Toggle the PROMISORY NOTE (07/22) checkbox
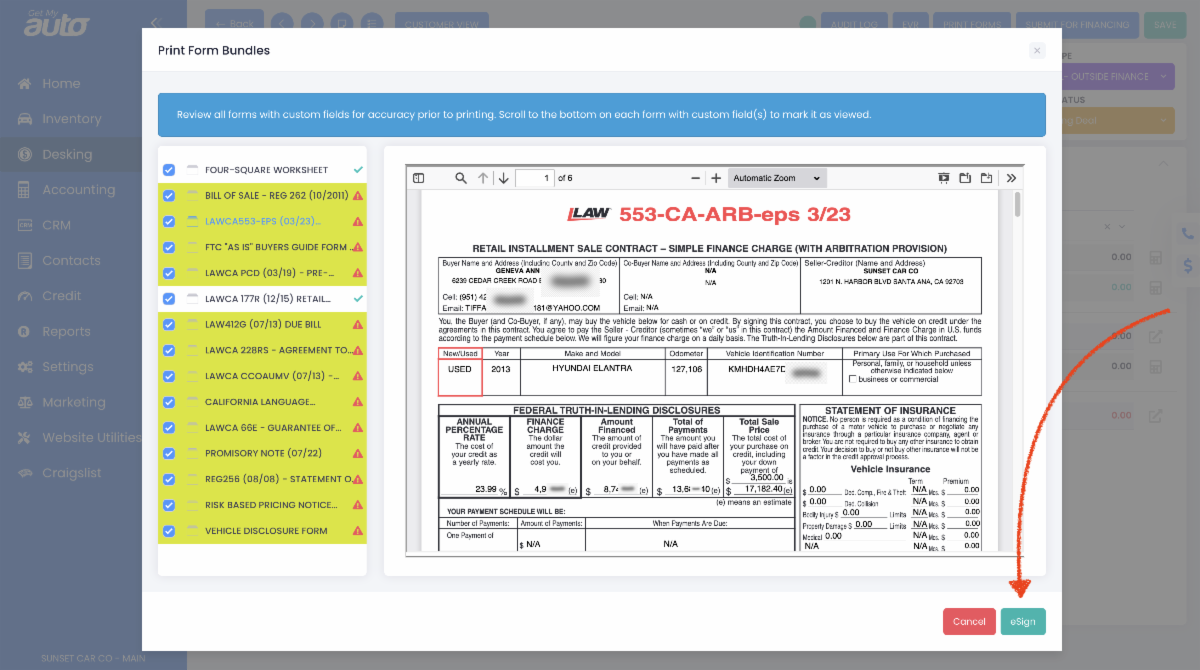 click(x=169, y=453)
